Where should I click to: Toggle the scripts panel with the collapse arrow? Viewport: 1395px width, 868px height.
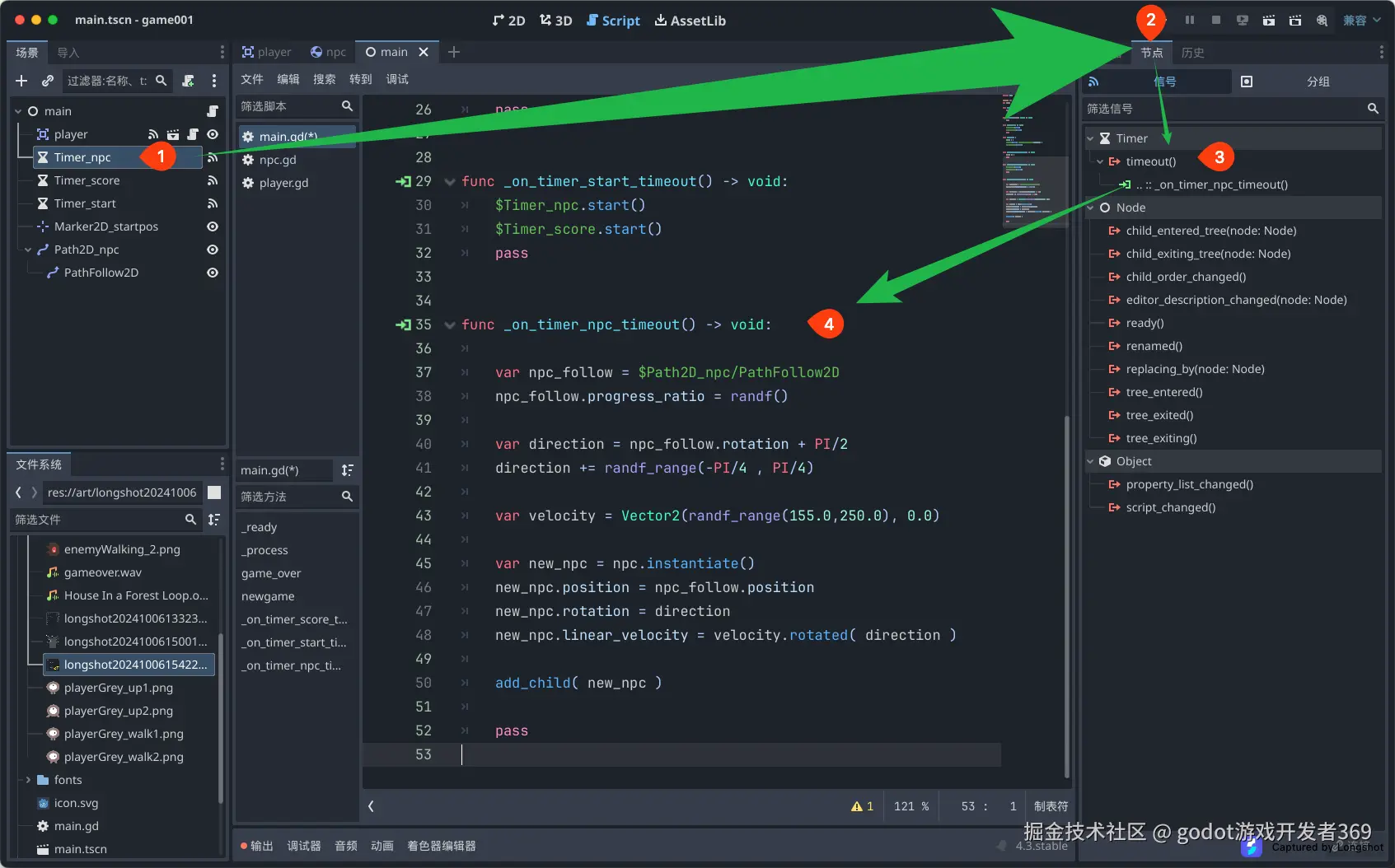[x=371, y=806]
